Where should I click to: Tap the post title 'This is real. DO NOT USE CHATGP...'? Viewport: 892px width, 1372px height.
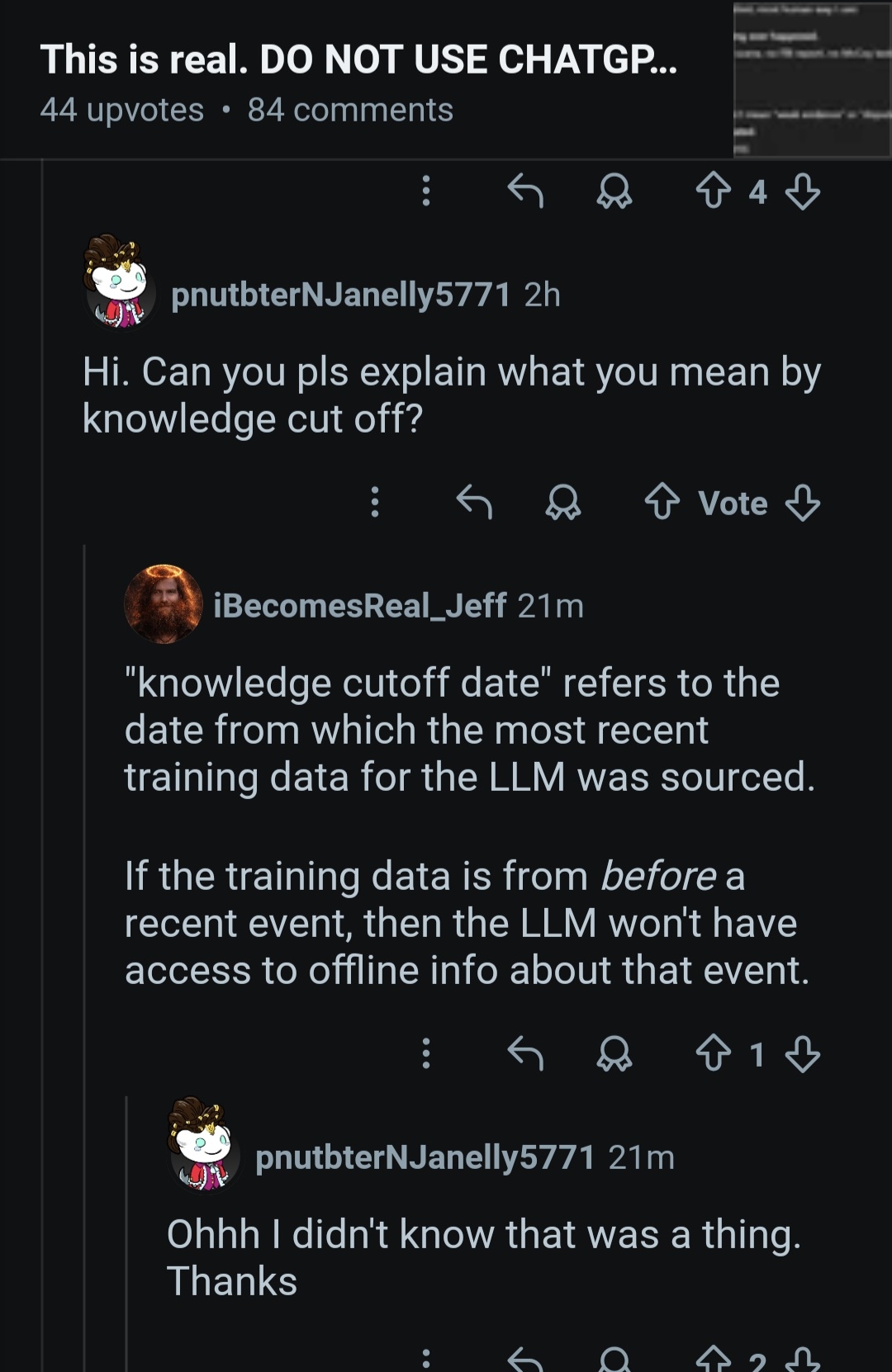[x=358, y=59]
